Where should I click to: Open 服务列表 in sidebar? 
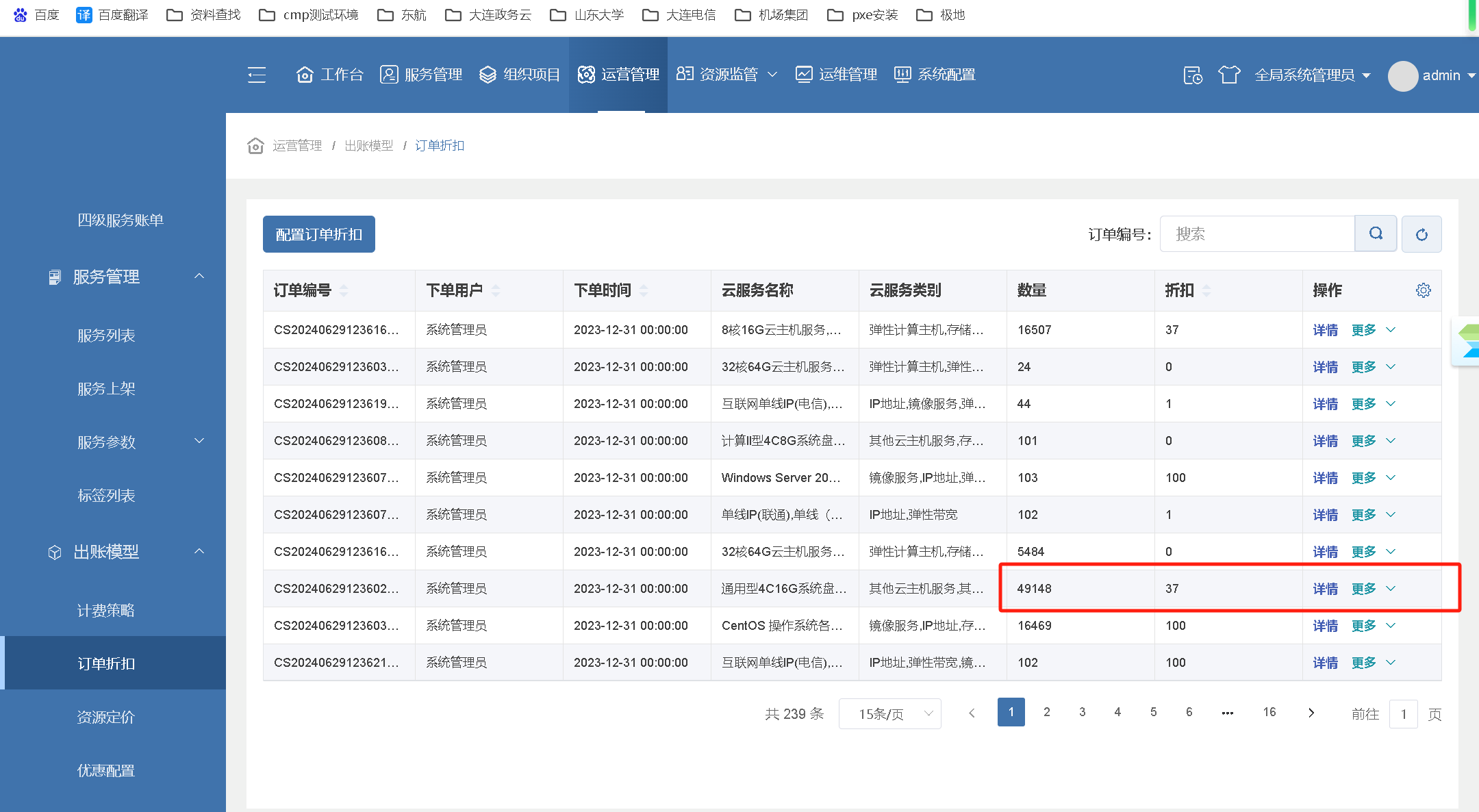[x=106, y=335]
